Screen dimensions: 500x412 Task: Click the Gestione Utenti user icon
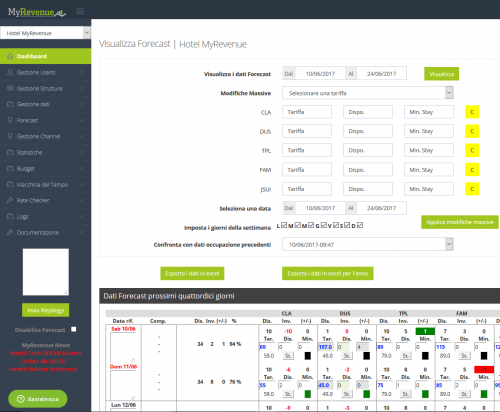coord(10,72)
